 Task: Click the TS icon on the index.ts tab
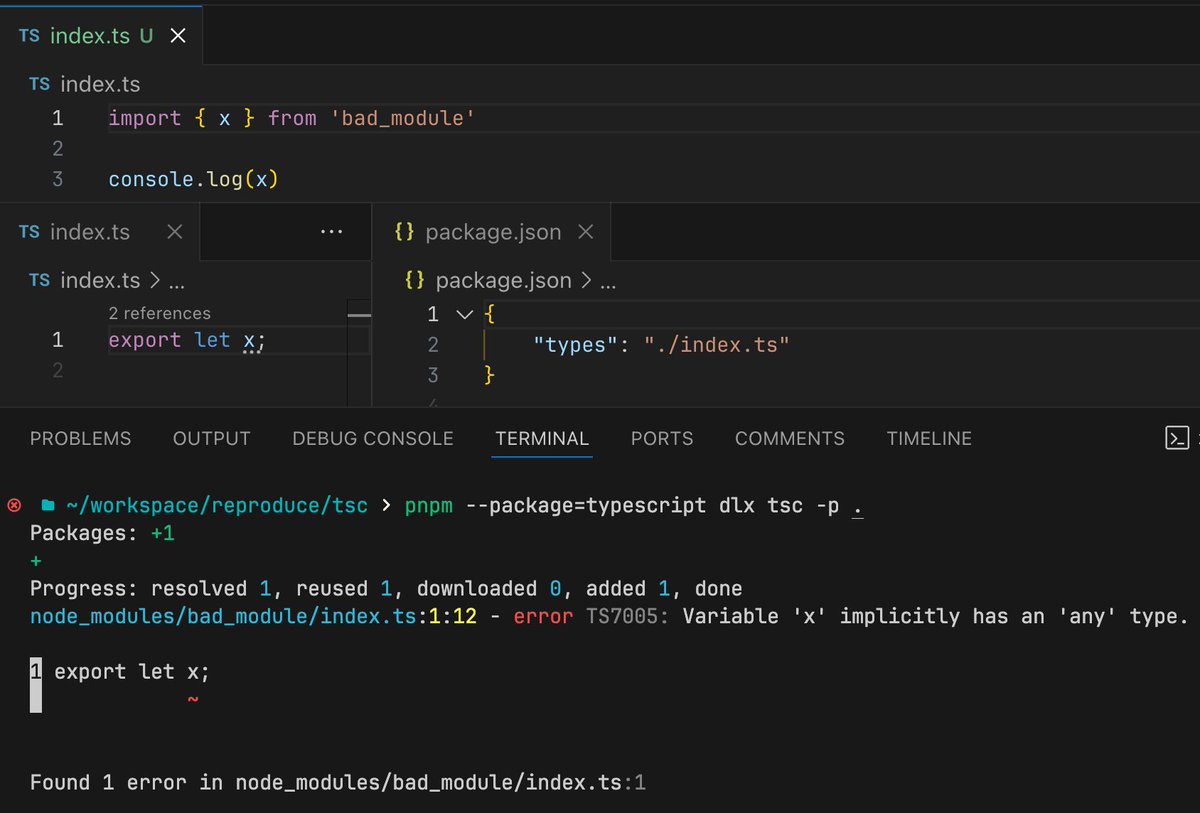tap(29, 34)
